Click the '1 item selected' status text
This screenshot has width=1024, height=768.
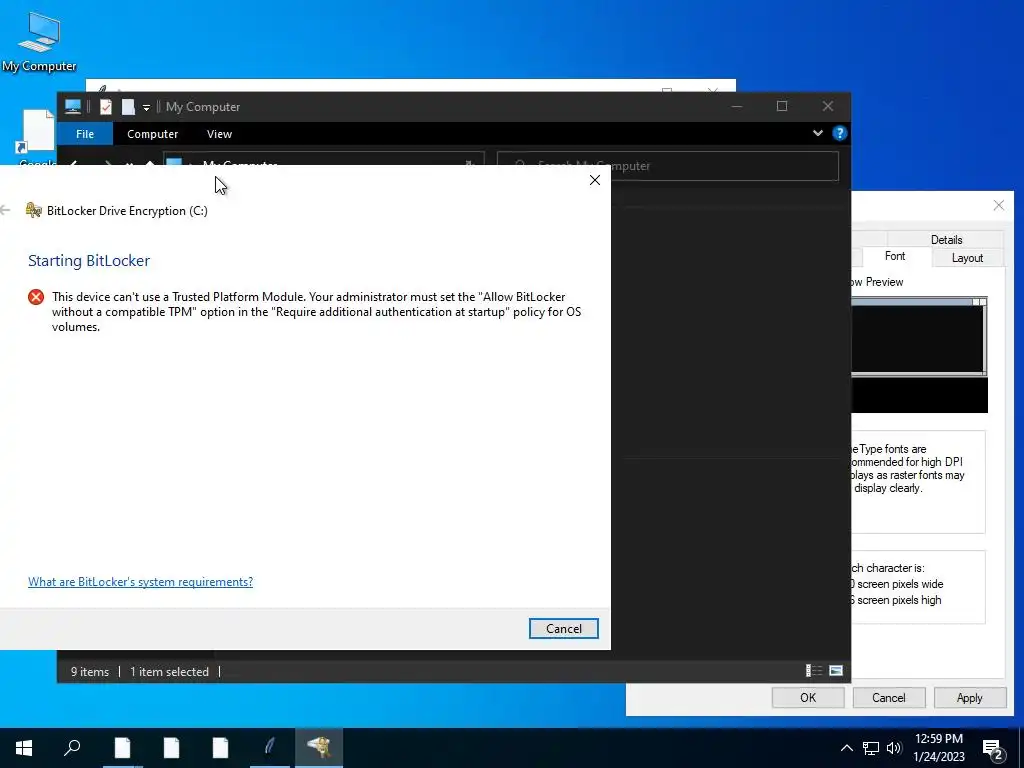(x=169, y=671)
